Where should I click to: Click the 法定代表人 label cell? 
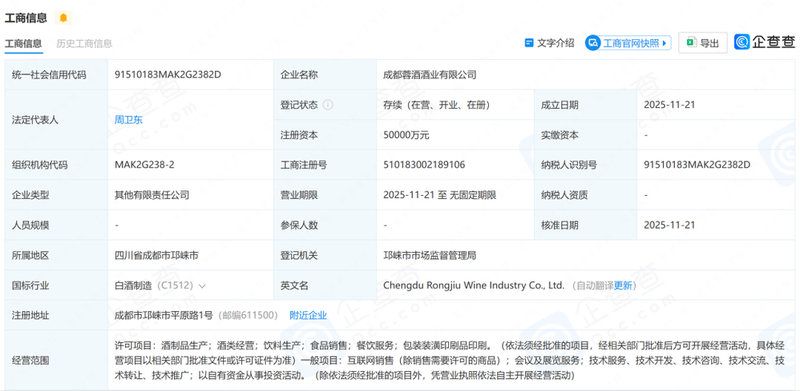click(x=56, y=120)
